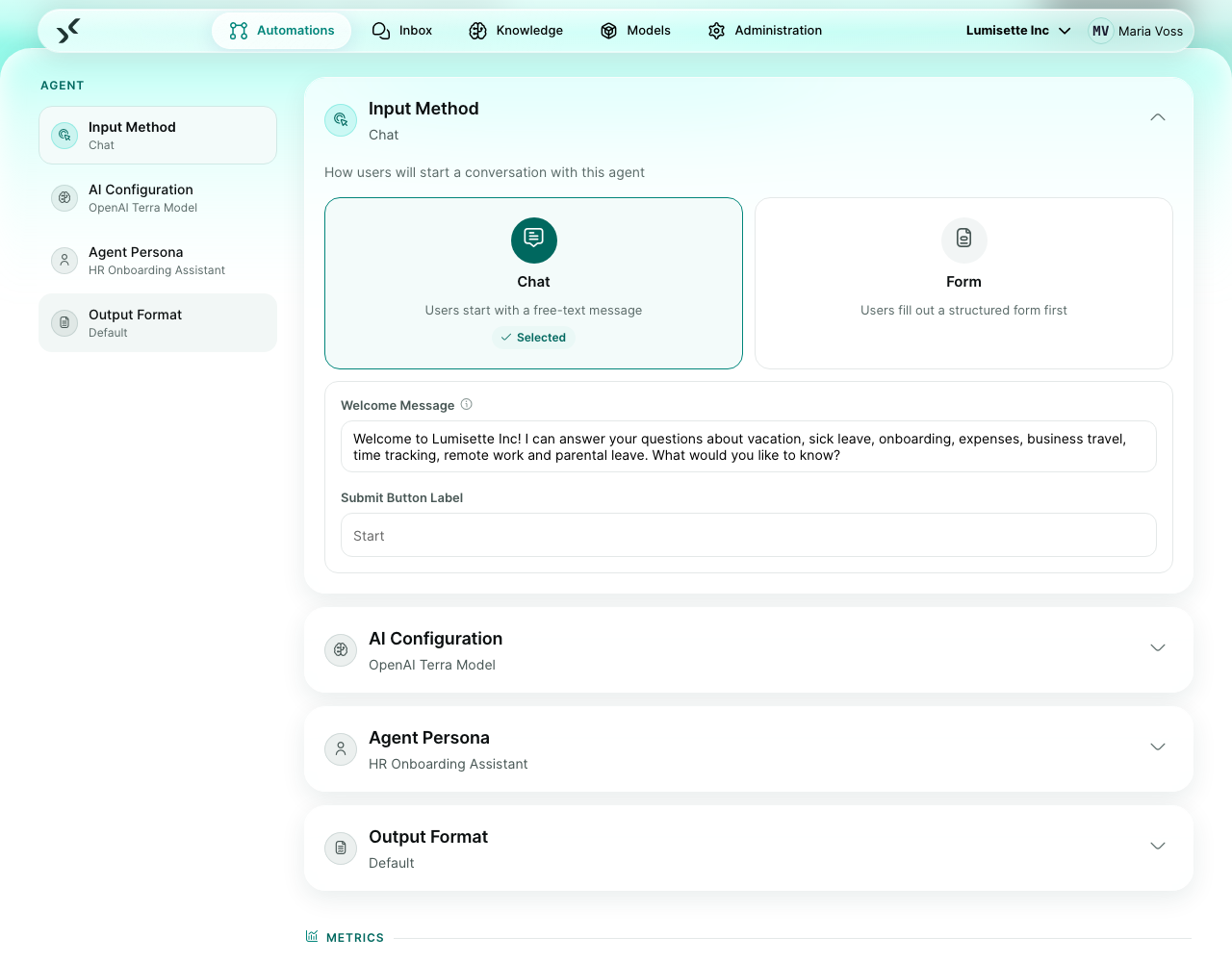
Task: Click the Knowledge brain icon
Action: click(x=478, y=31)
